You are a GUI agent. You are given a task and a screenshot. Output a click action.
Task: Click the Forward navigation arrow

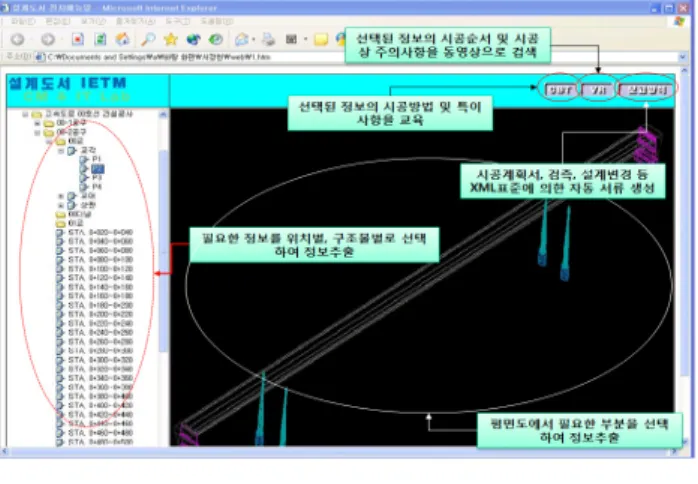point(48,40)
